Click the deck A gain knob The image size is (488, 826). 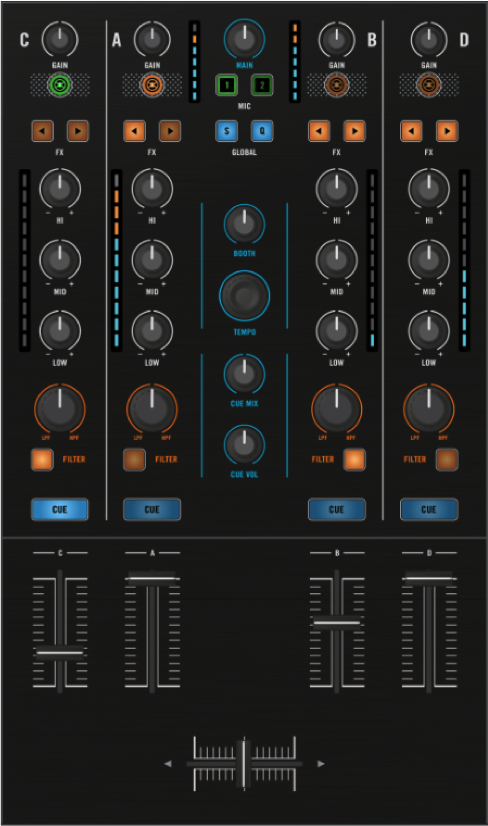[152, 40]
